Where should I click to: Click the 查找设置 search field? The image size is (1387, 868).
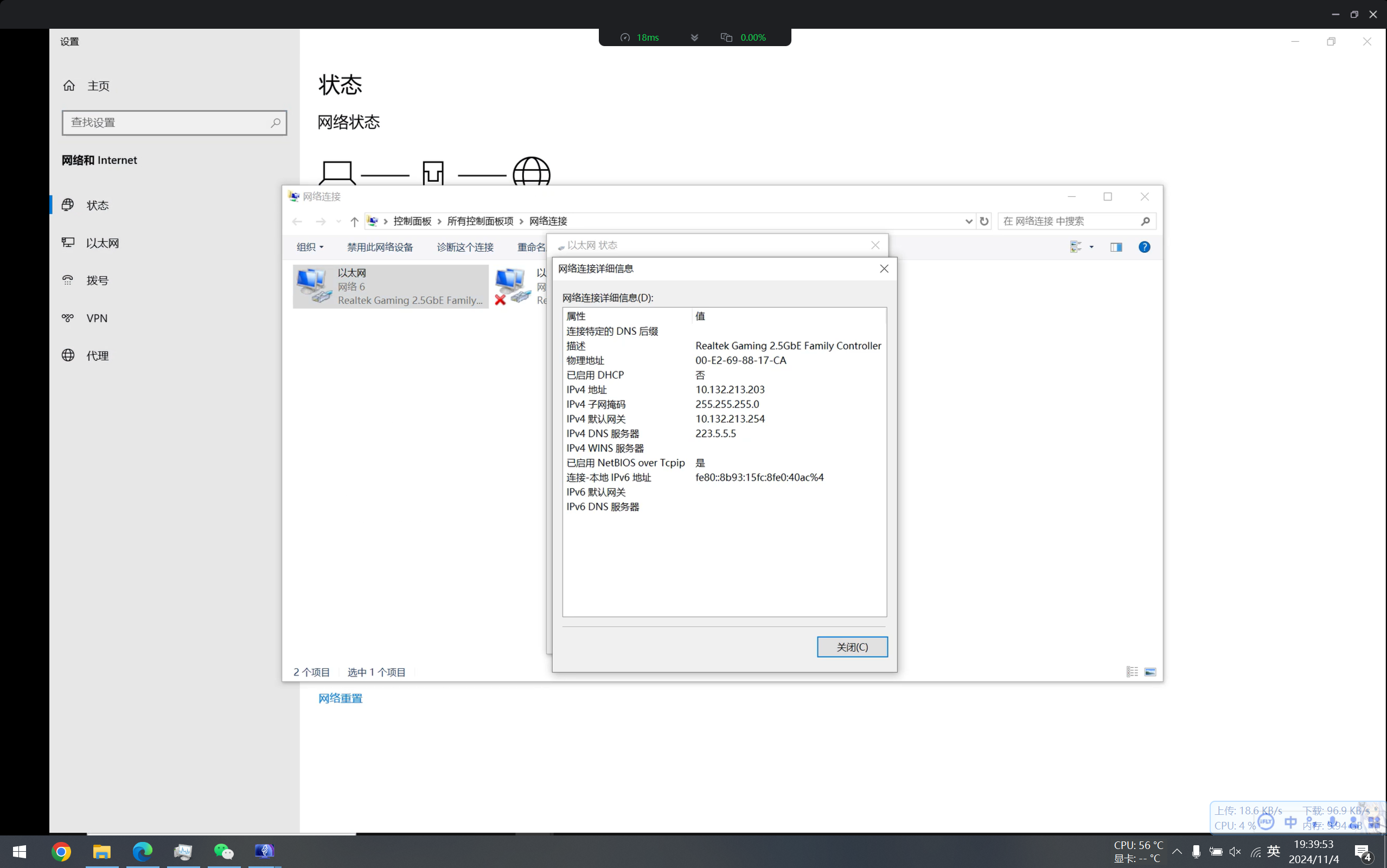[174, 123]
